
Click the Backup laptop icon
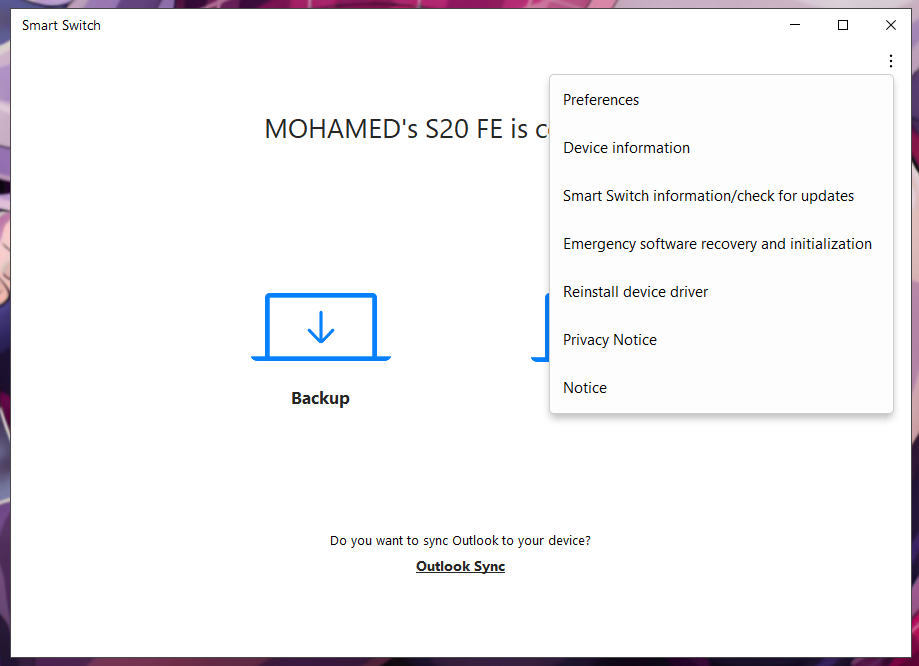[321, 327]
